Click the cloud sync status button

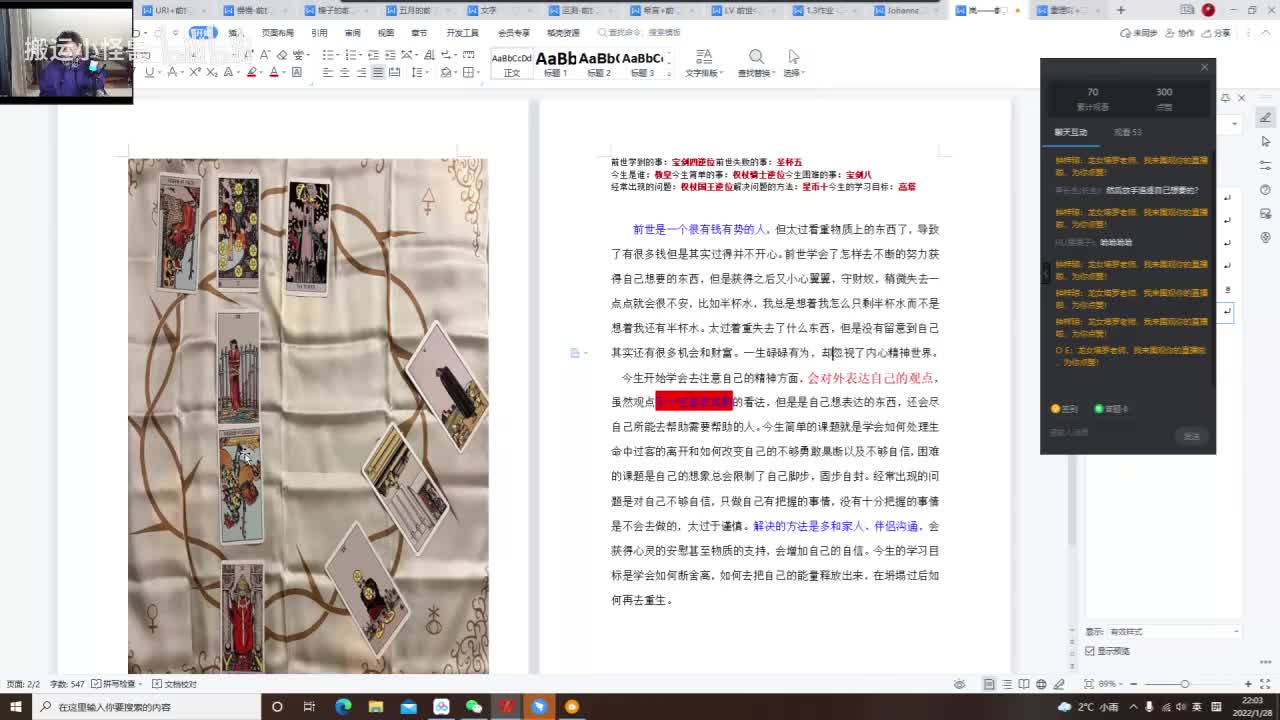[1139, 33]
